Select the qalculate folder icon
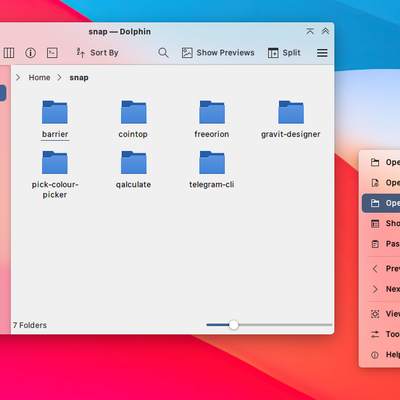Viewport: 400px width, 400px height. [134, 163]
